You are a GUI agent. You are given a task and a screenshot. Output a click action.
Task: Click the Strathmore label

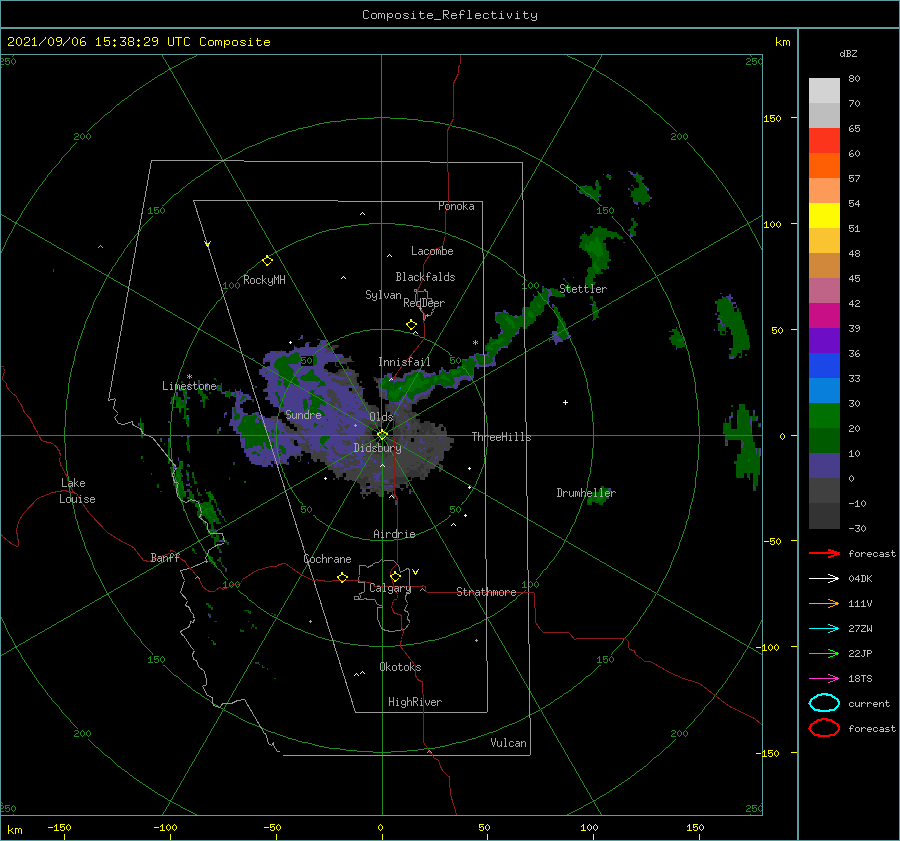[x=486, y=592]
